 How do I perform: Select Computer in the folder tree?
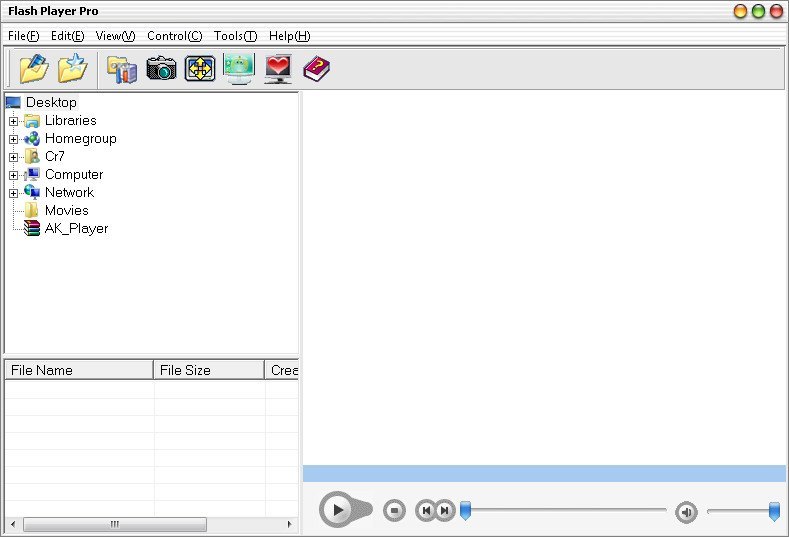[x=74, y=175]
